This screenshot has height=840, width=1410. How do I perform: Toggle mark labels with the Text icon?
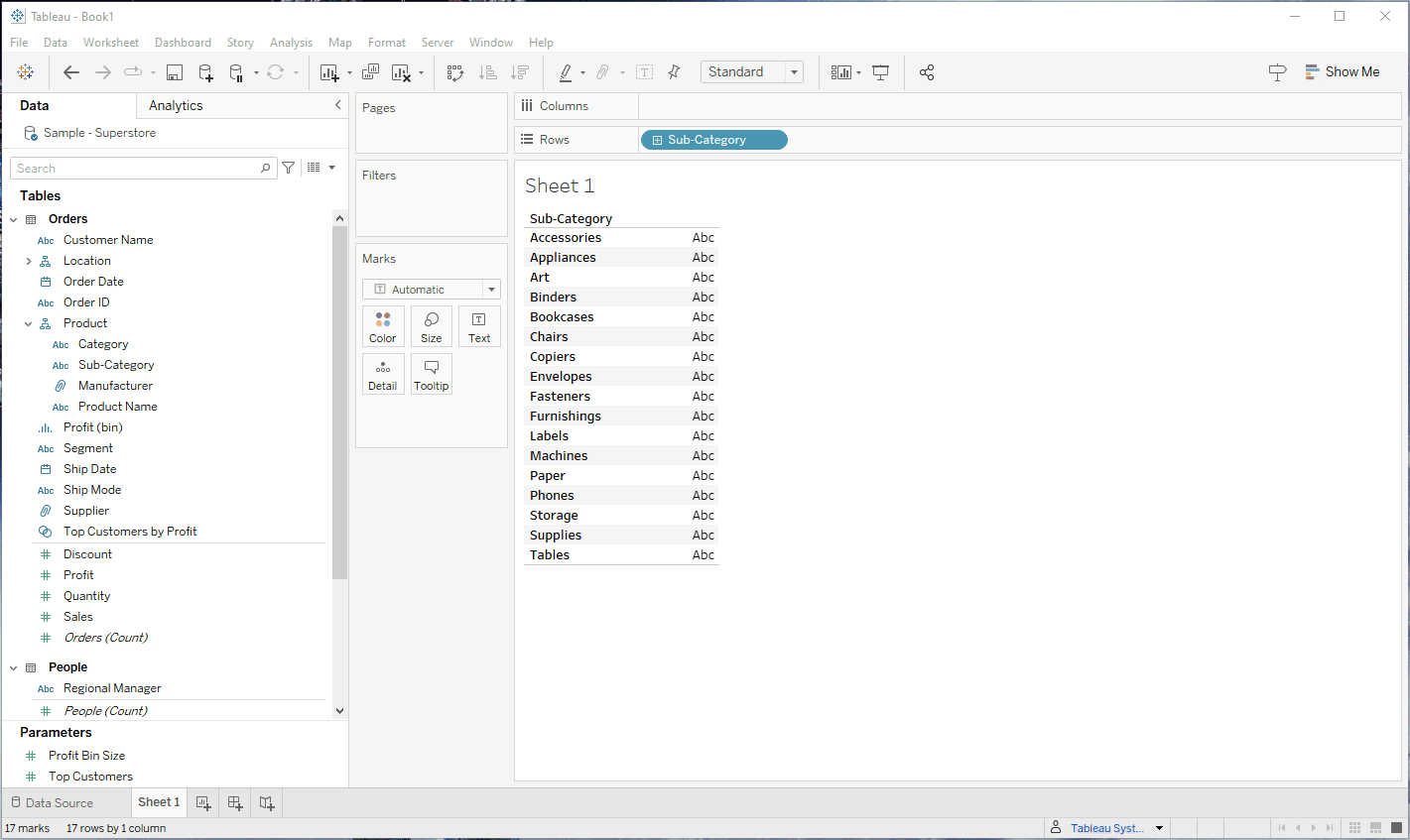[x=644, y=72]
